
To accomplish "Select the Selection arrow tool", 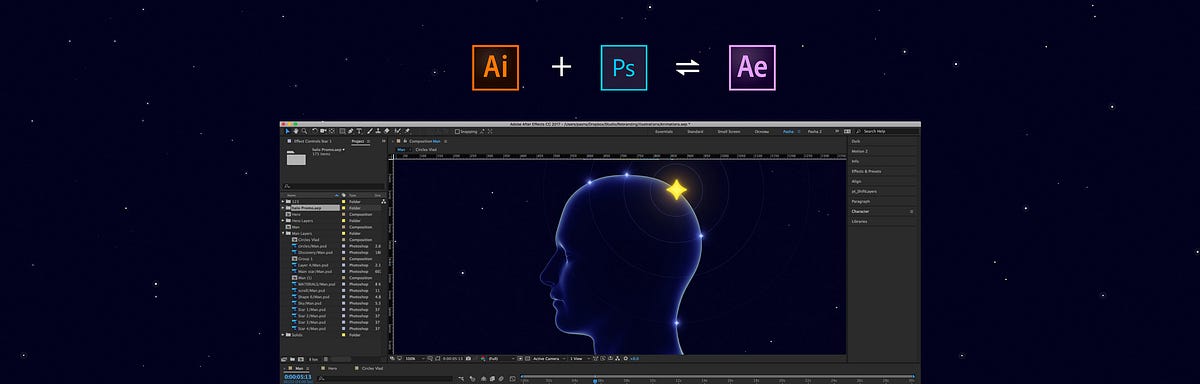I will point(287,131).
